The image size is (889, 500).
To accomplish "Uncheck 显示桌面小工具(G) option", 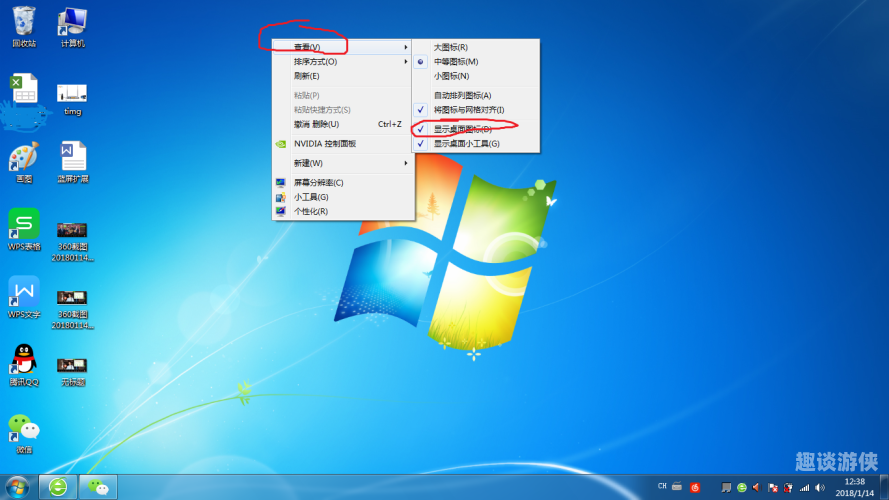I will (476, 144).
